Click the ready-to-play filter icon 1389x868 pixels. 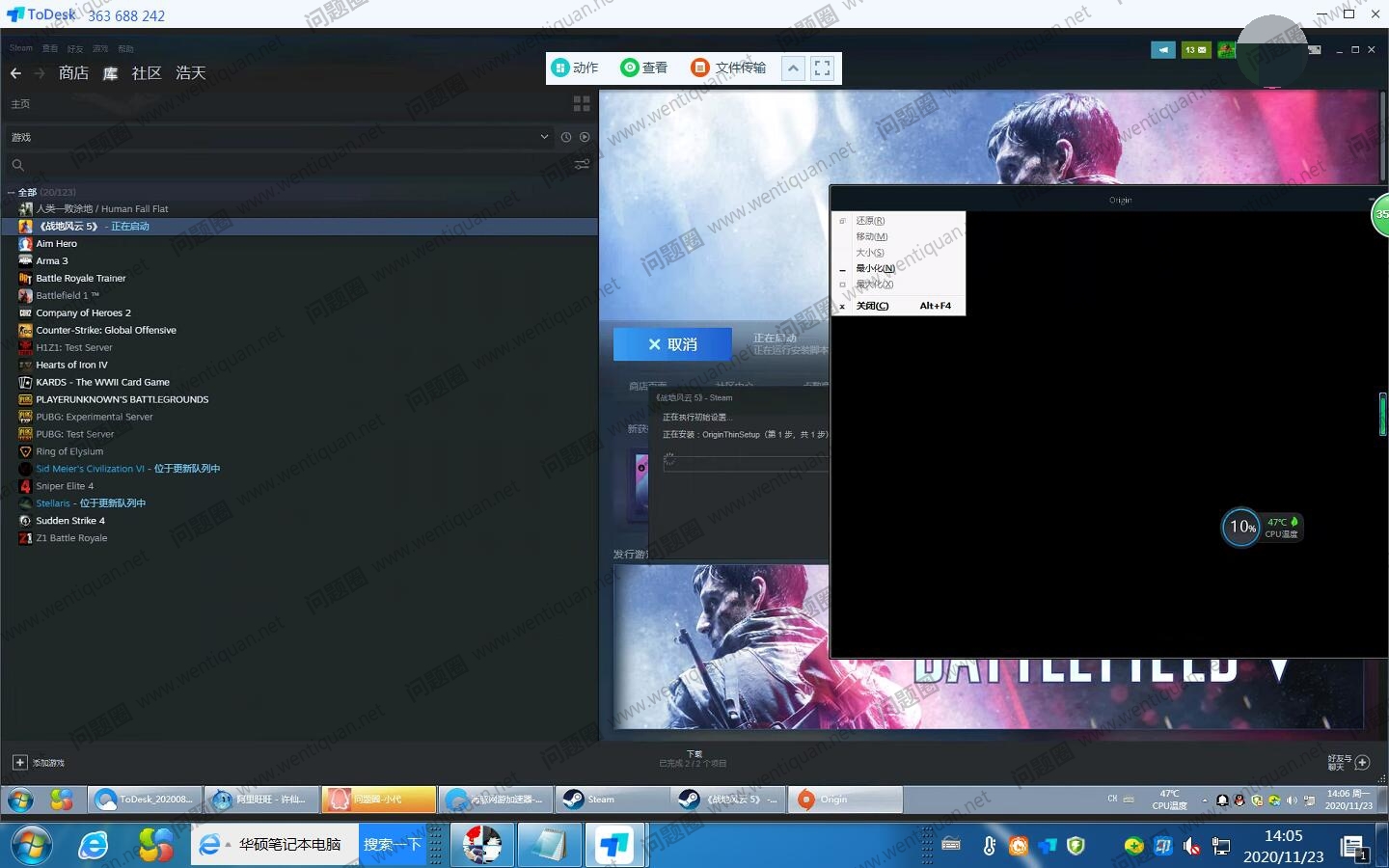pos(585,137)
